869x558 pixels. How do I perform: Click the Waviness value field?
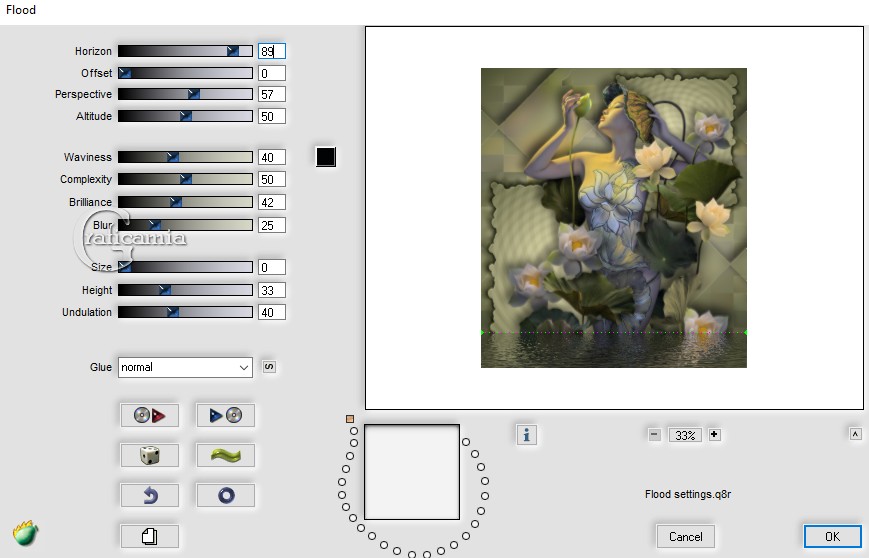(x=272, y=157)
